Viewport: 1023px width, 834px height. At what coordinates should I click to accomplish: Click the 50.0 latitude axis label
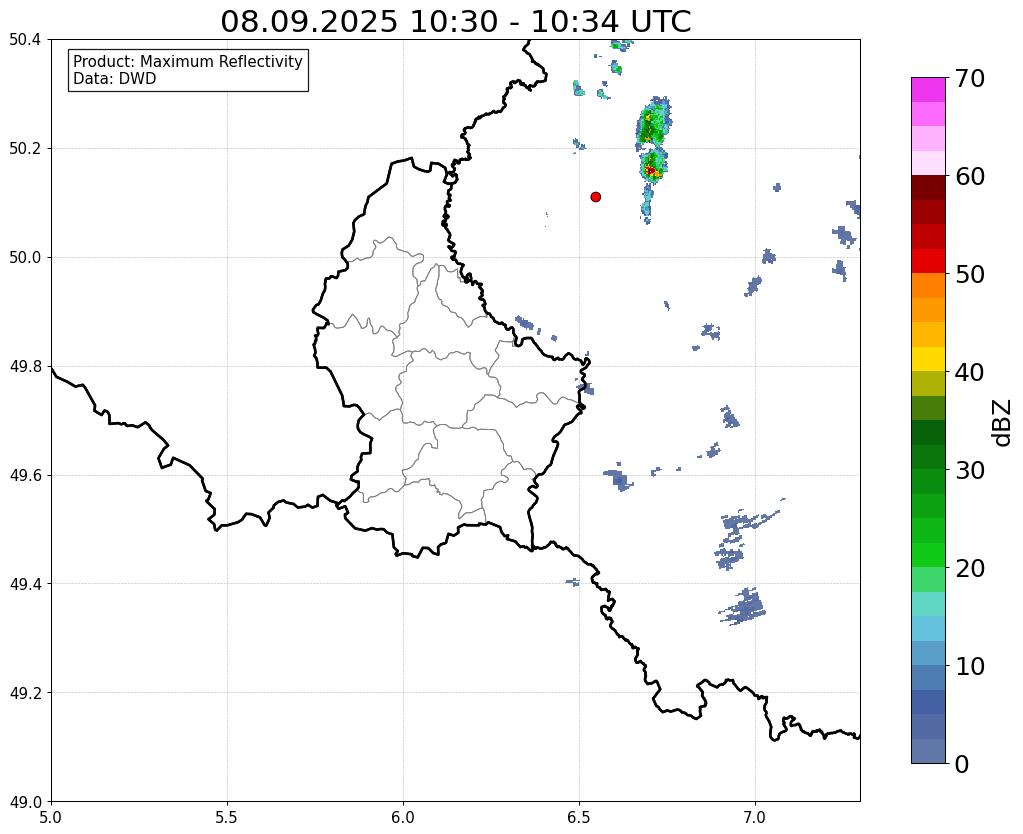tap(25, 257)
